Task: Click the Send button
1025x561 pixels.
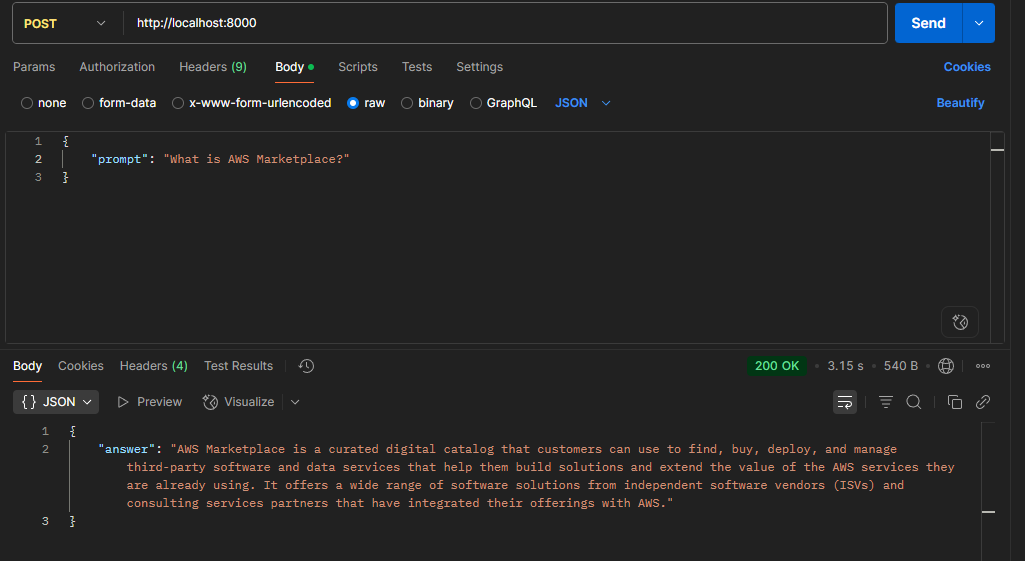Action: point(928,23)
